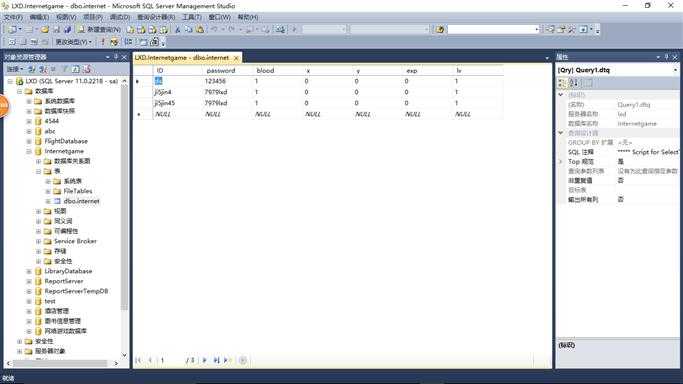Click the SQL 注释 property row
The height and width of the screenshot is (384, 683).
pos(619,152)
